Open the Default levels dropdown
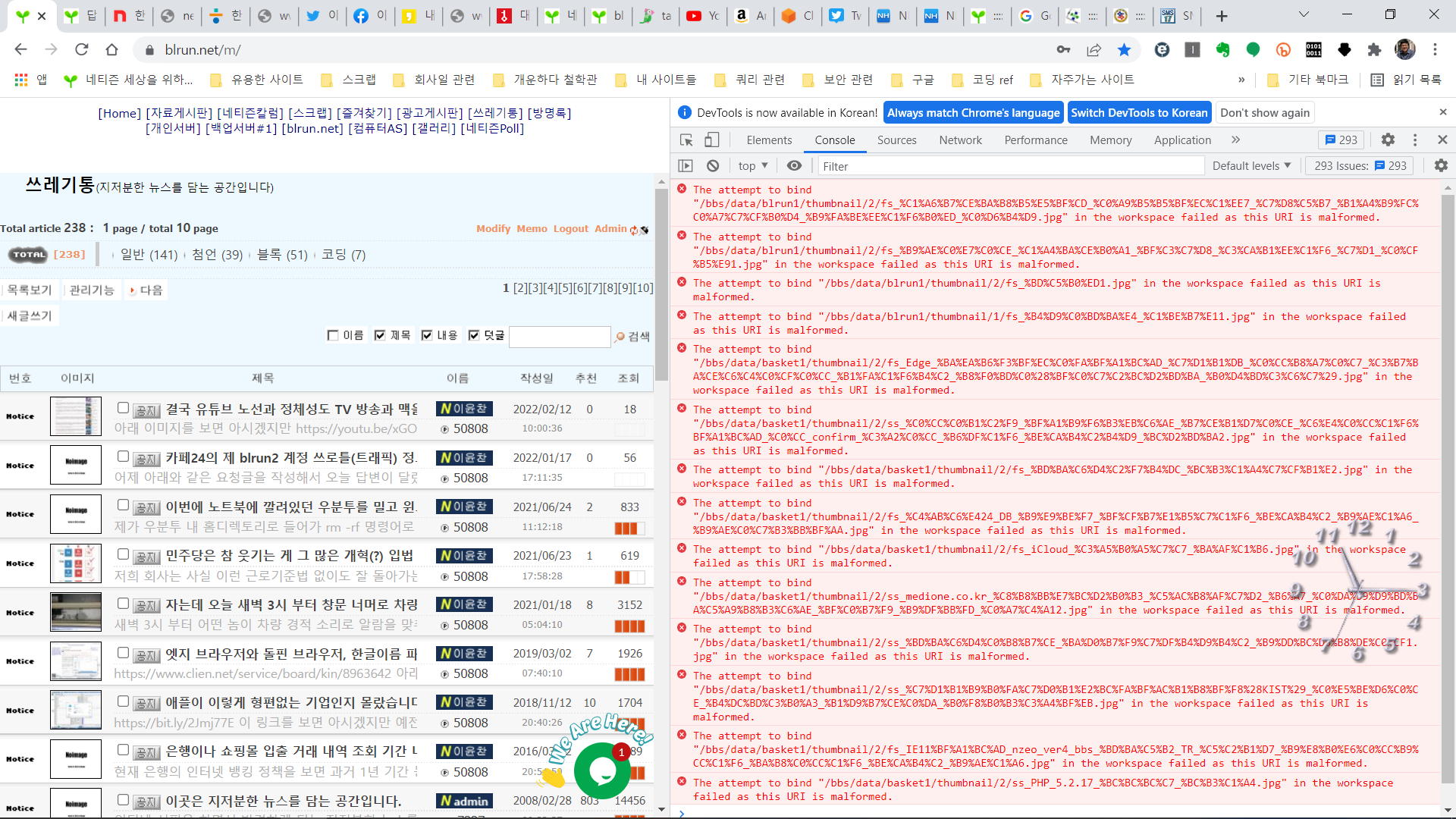The height and width of the screenshot is (819, 1456). [x=1251, y=165]
